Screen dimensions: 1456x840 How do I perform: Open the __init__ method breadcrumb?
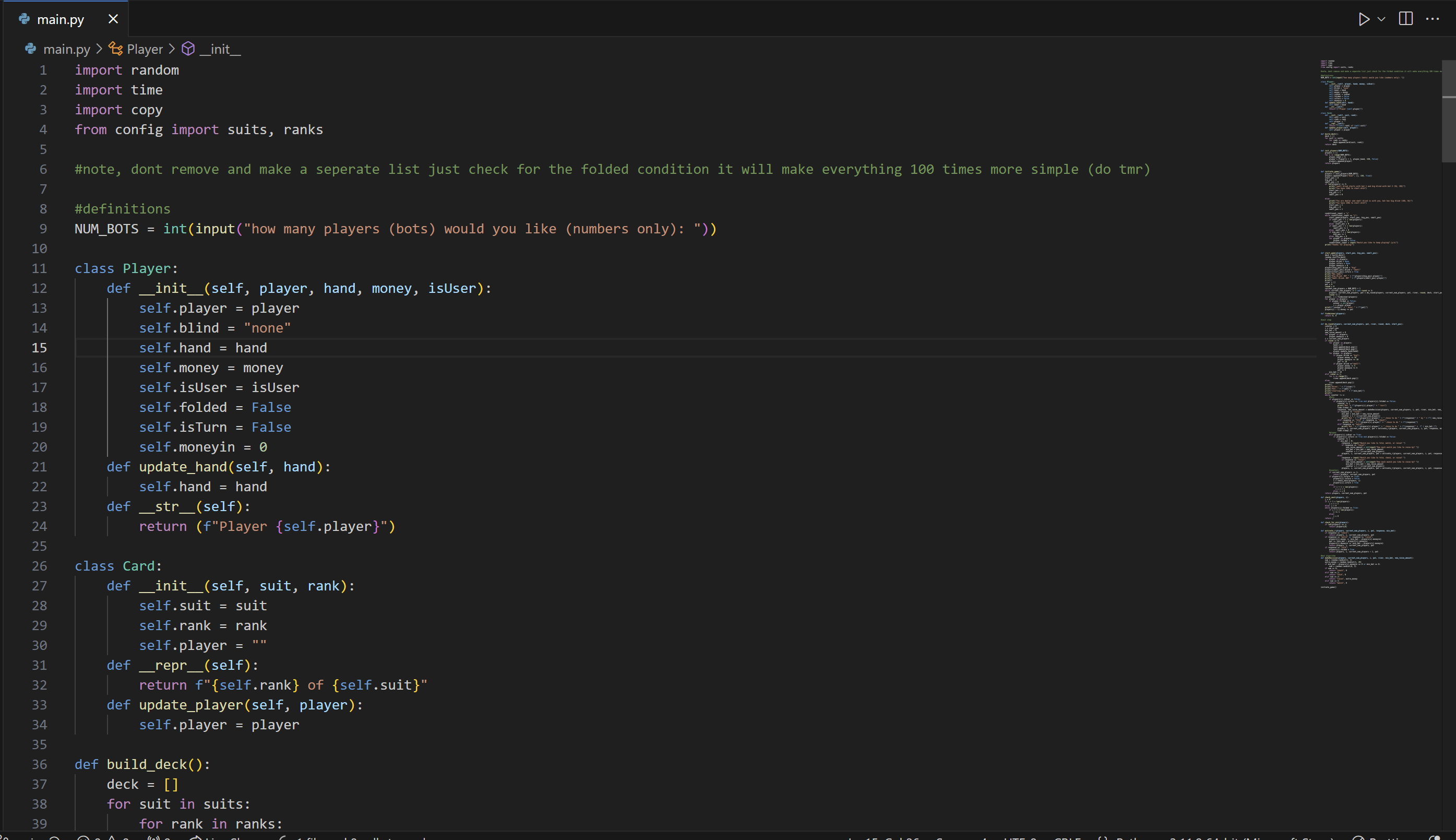click(220, 49)
